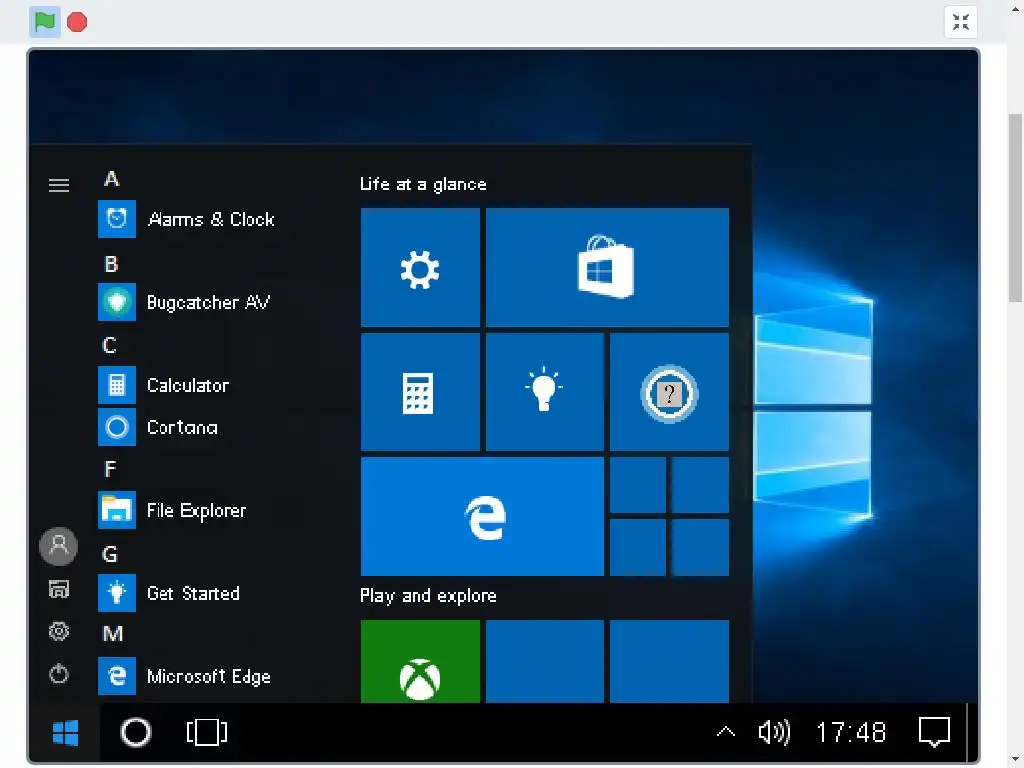Jump to letter A header
Image resolution: width=1024 pixels, height=768 pixels.
pos(111,179)
